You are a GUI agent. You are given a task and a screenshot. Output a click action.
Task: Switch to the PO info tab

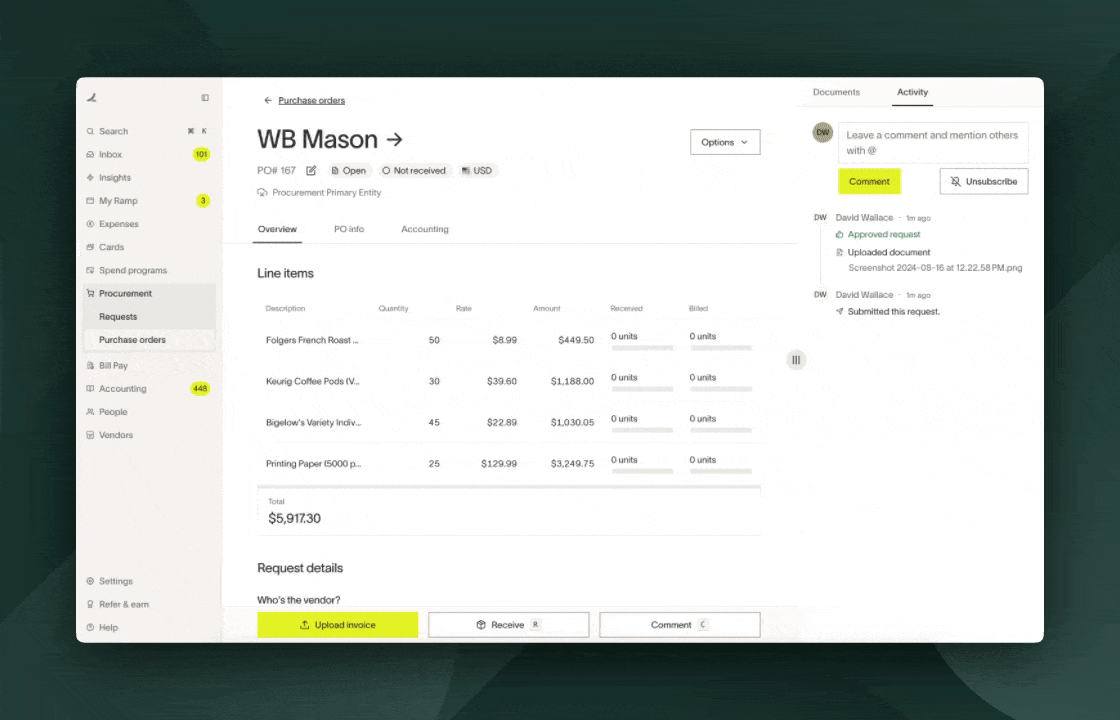point(349,229)
